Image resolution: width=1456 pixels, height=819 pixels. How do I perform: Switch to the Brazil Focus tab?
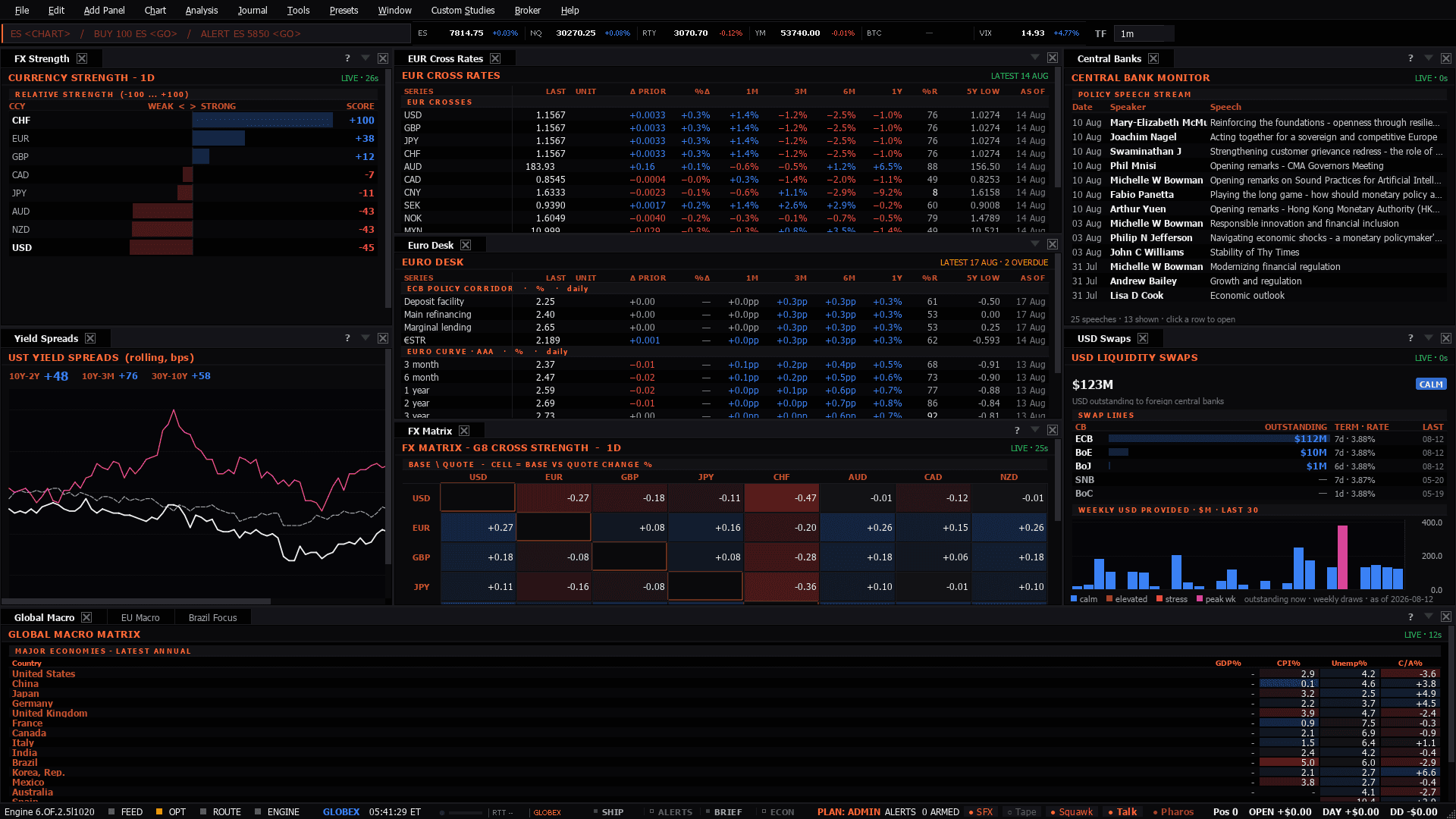pyautogui.click(x=212, y=617)
